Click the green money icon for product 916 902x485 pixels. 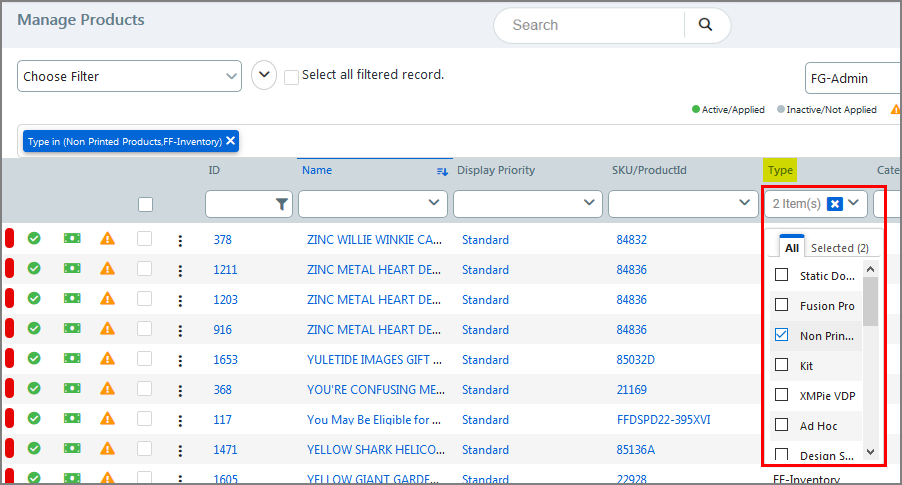coord(72,329)
